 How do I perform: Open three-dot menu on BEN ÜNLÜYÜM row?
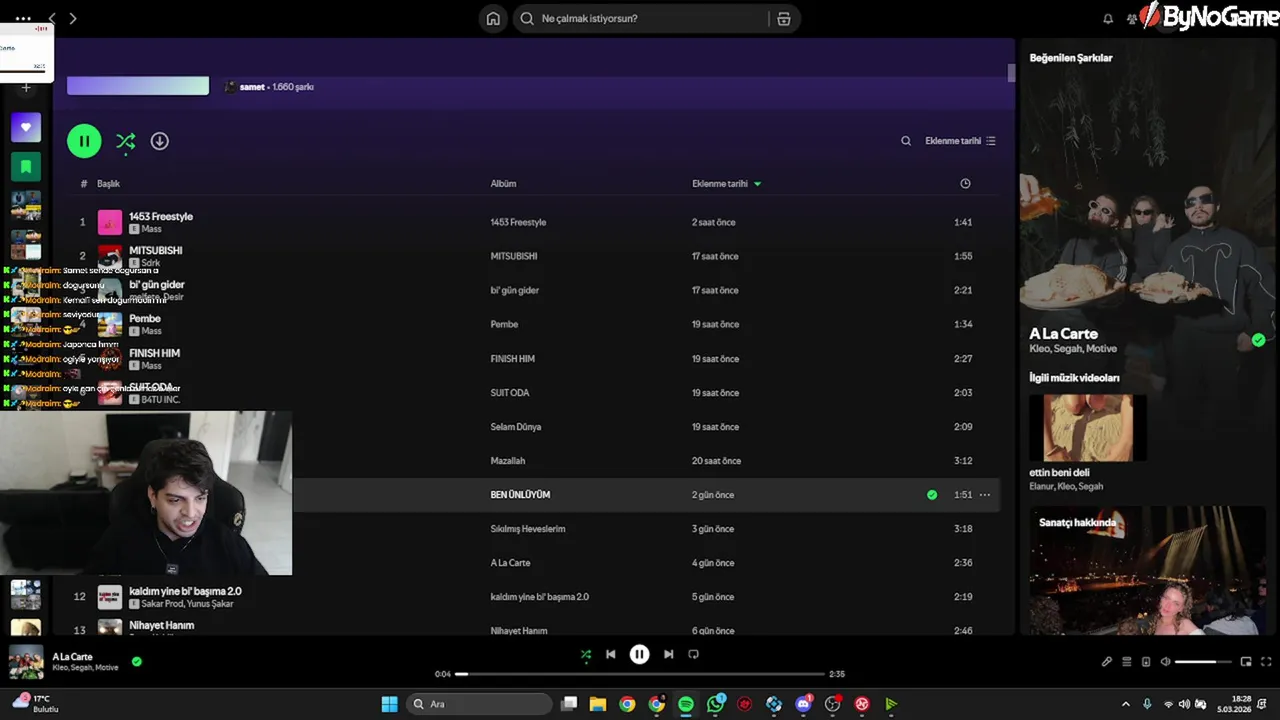click(985, 494)
